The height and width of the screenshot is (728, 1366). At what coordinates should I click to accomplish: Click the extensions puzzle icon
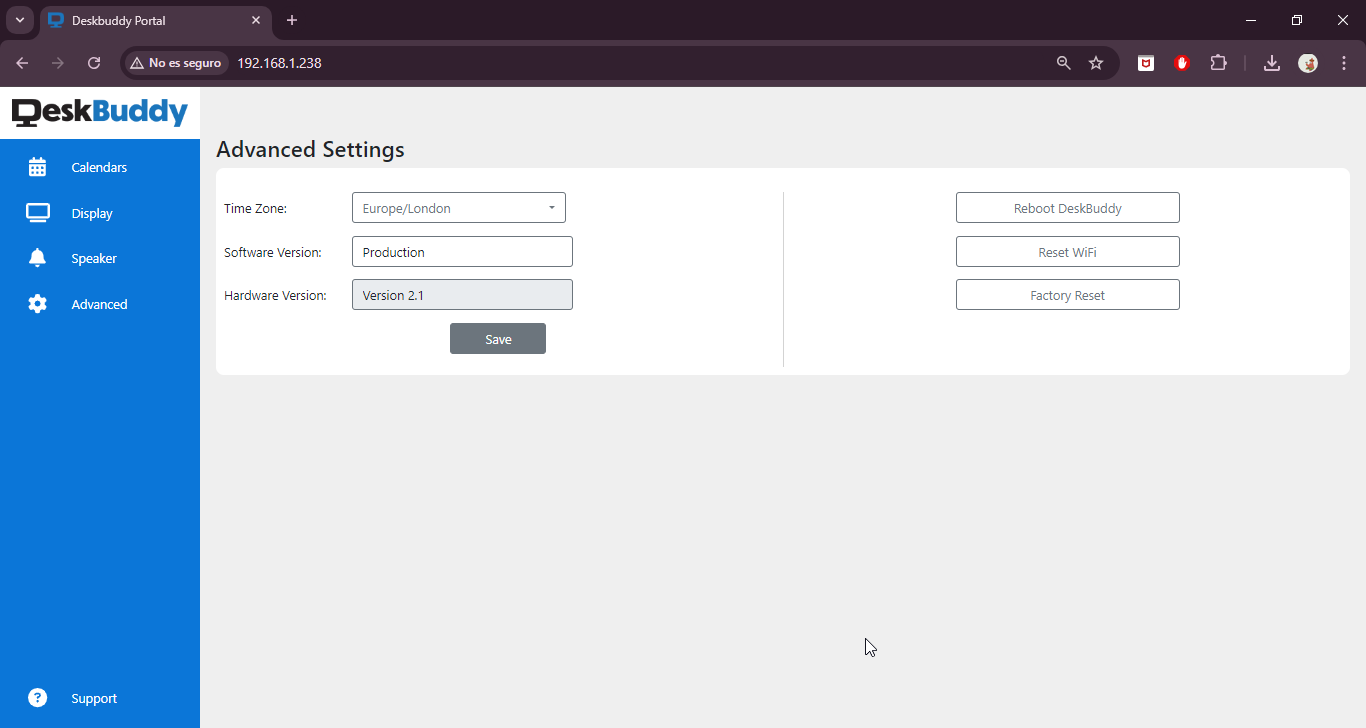click(x=1219, y=62)
